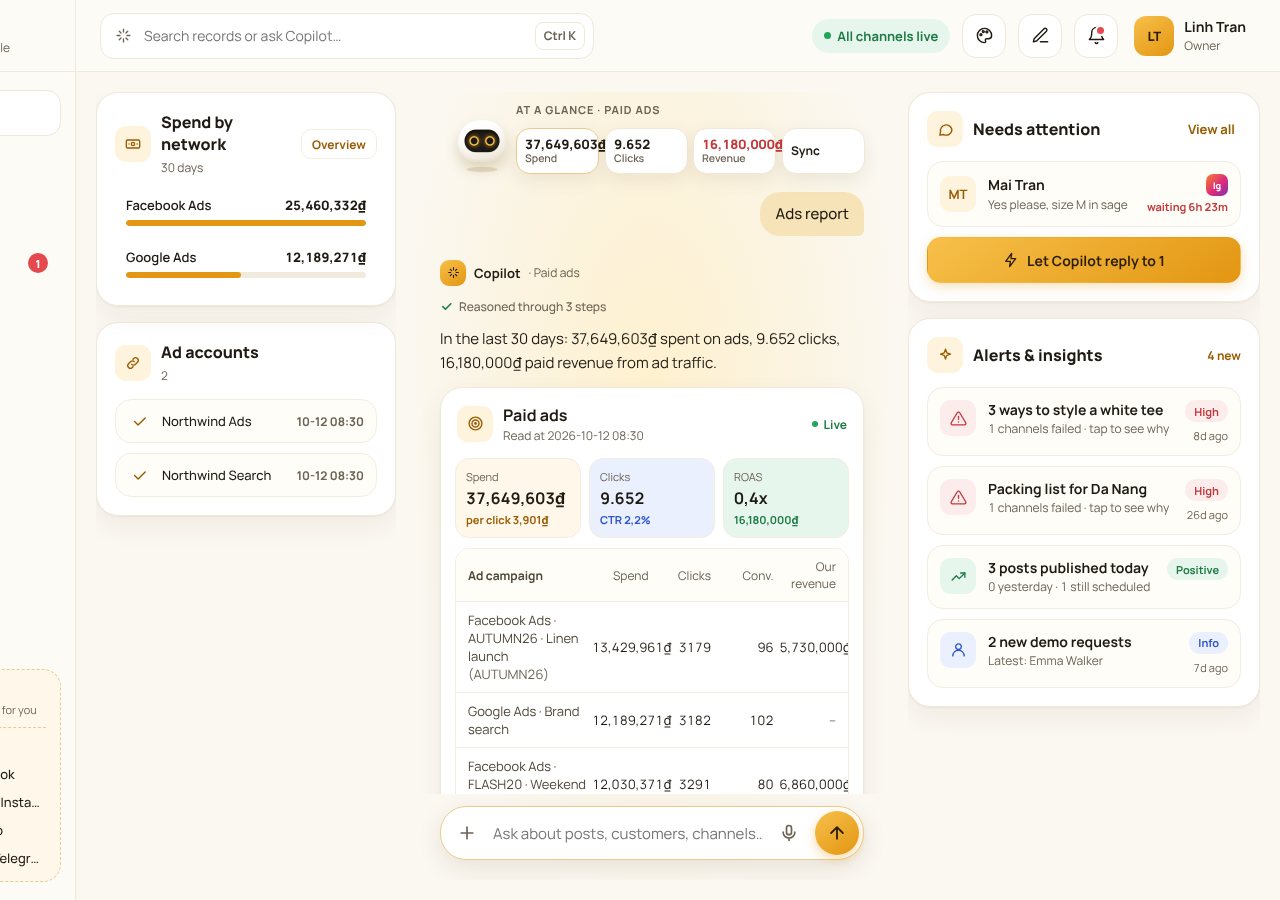Click the plus attach icon

[x=467, y=833]
